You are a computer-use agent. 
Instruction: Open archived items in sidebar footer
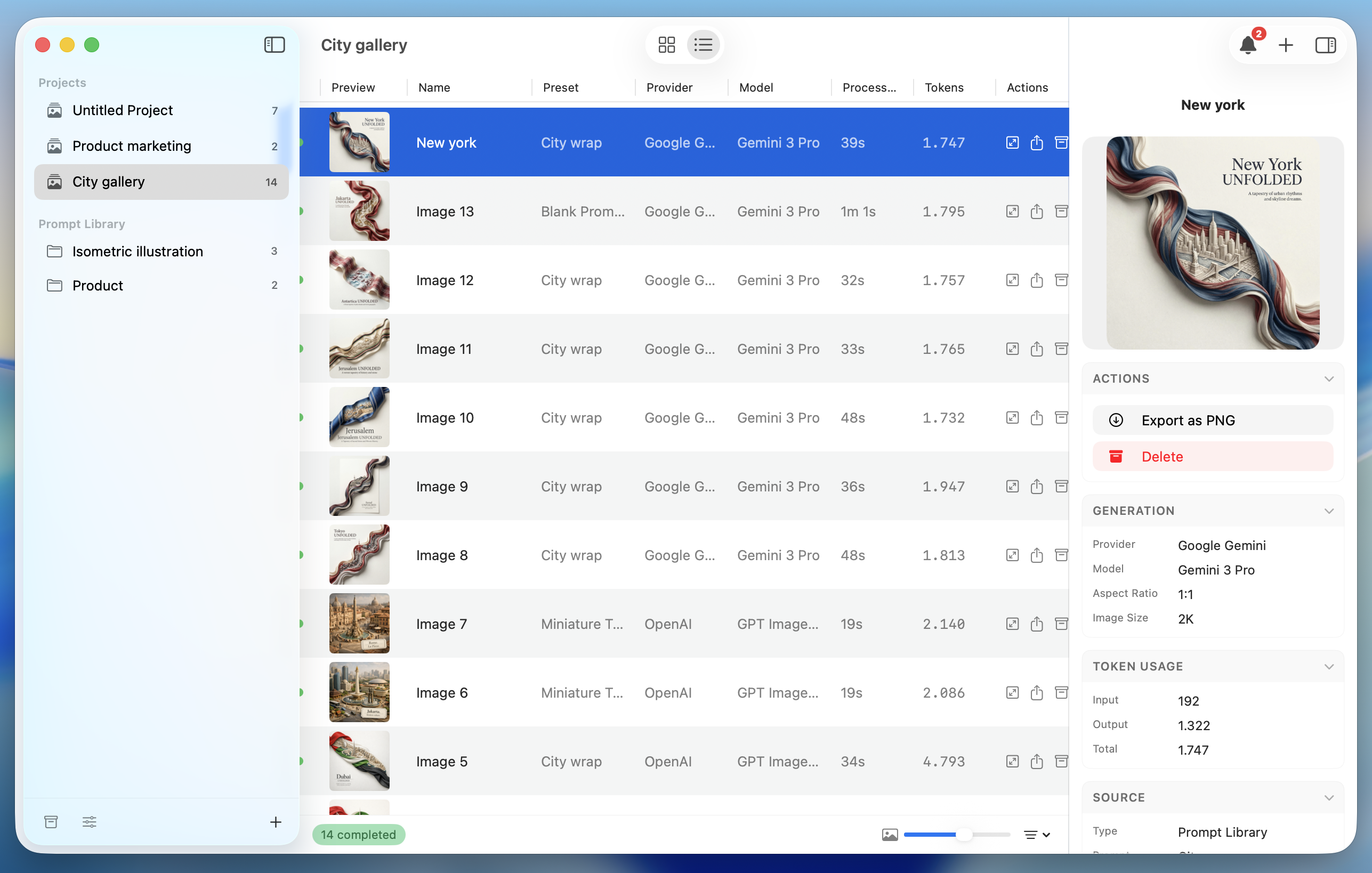(x=51, y=822)
